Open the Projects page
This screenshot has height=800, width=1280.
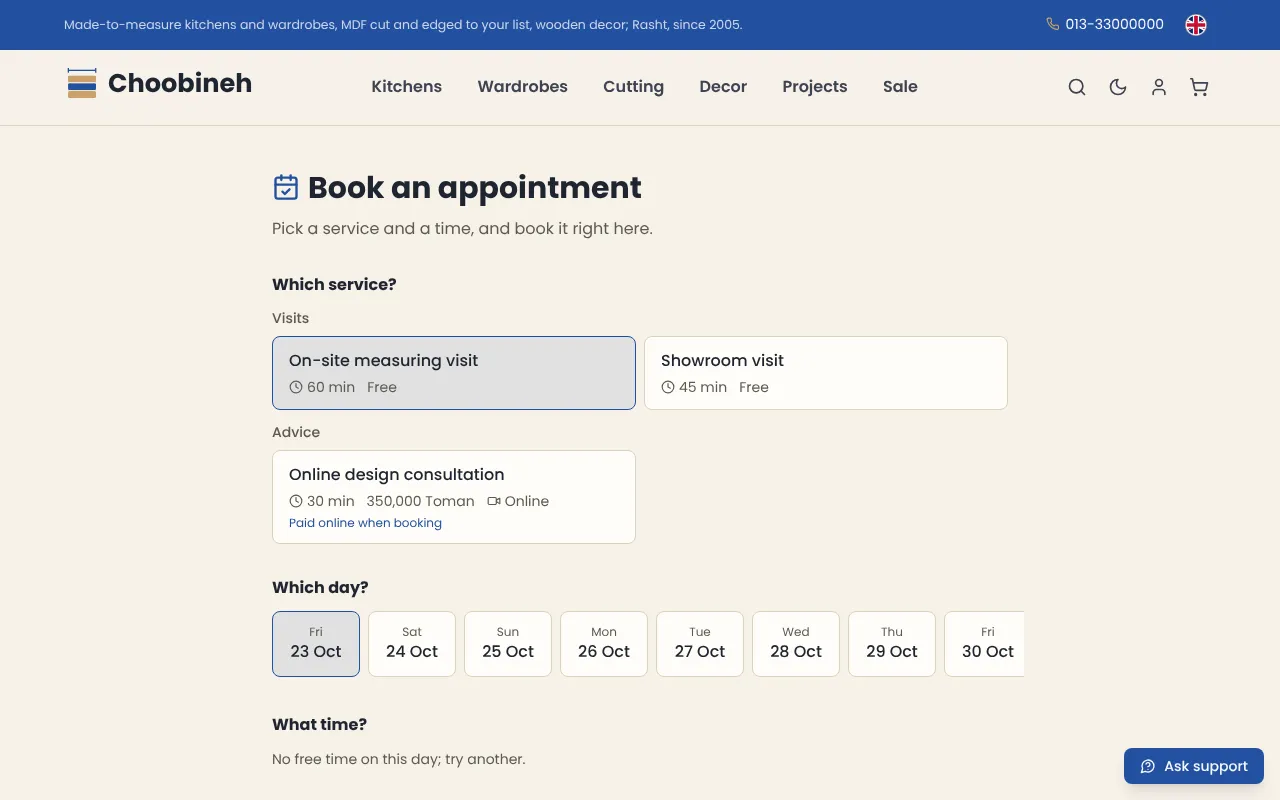coord(815,87)
